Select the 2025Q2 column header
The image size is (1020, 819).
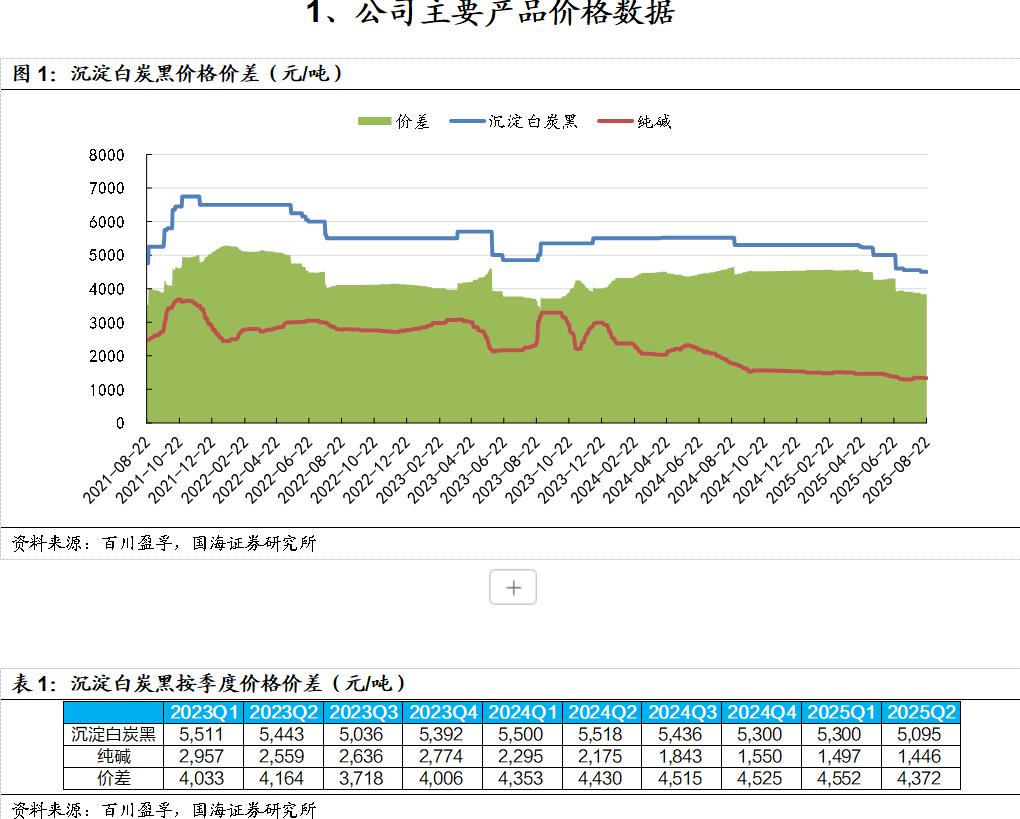tap(921, 712)
